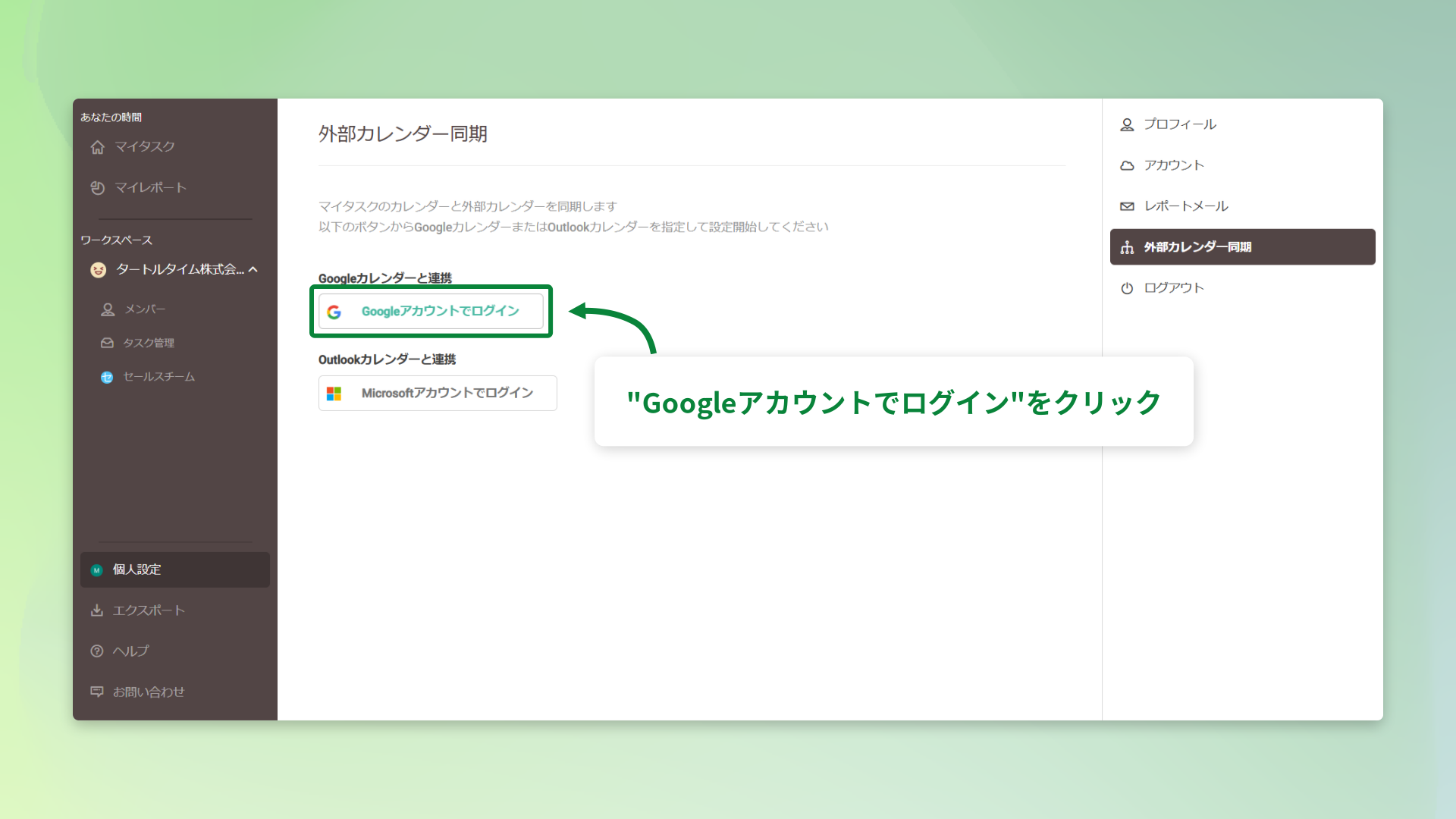Open マイレポート via its clock icon
The width and height of the screenshot is (1456, 819).
tap(98, 187)
